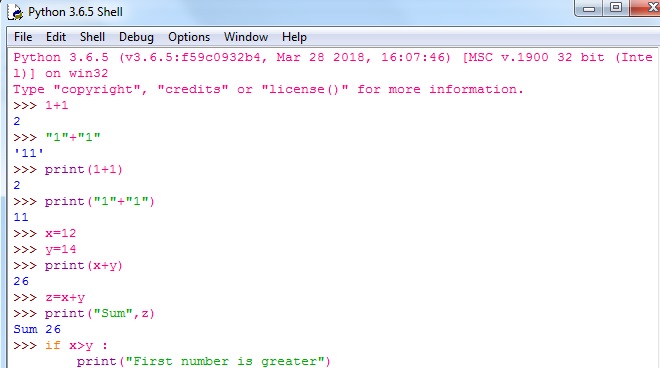
Task: Click the output value 26 below print(x+y)
Action: 21,281
